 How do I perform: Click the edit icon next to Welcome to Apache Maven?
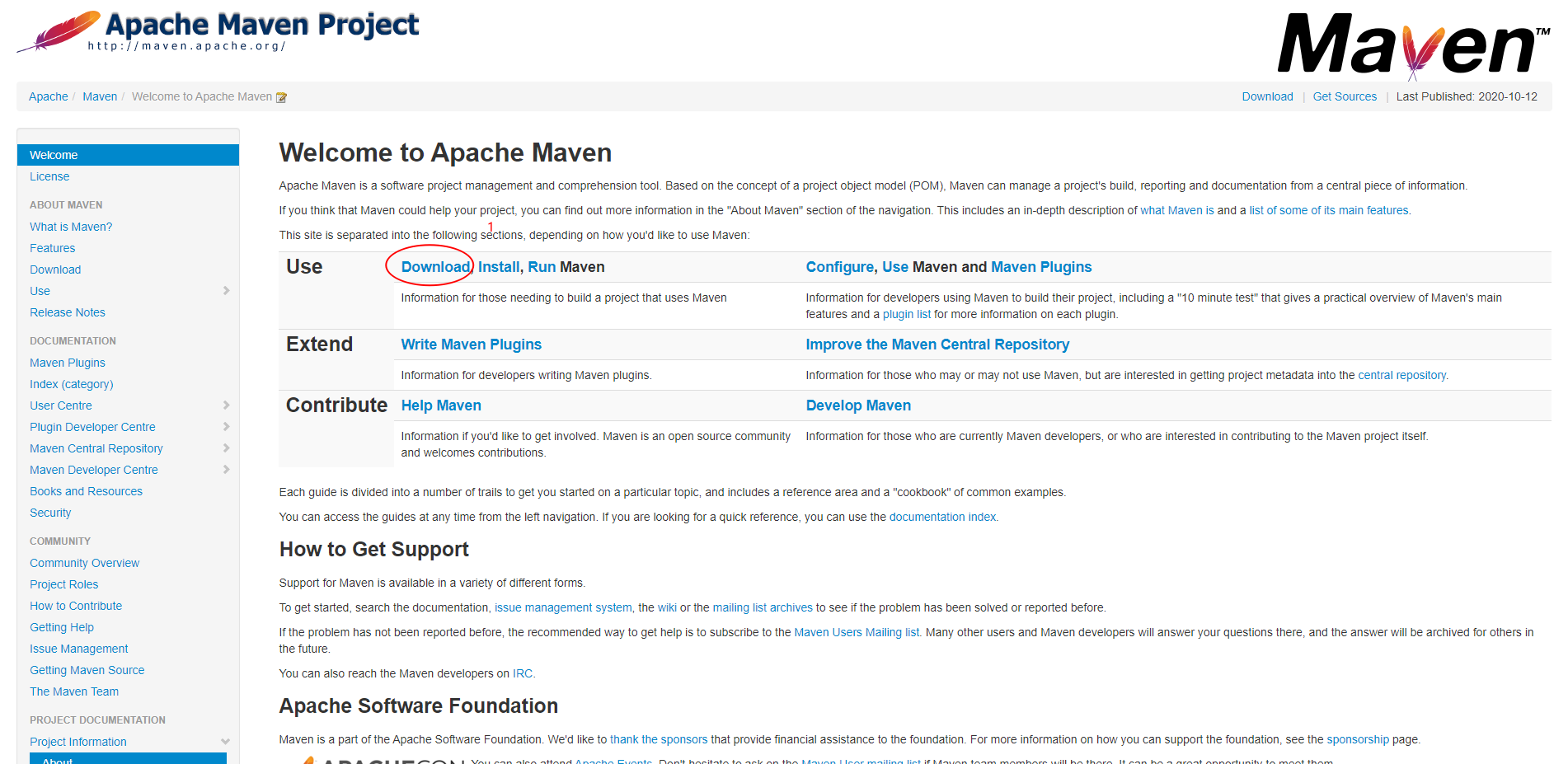point(281,97)
